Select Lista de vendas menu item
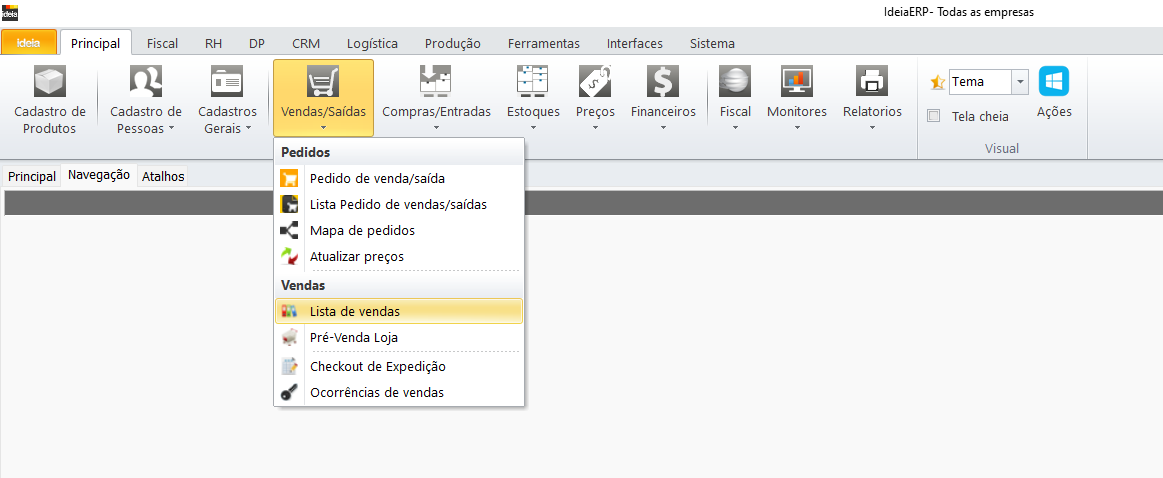The width and height of the screenshot is (1163, 478). (x=354, y=311)
